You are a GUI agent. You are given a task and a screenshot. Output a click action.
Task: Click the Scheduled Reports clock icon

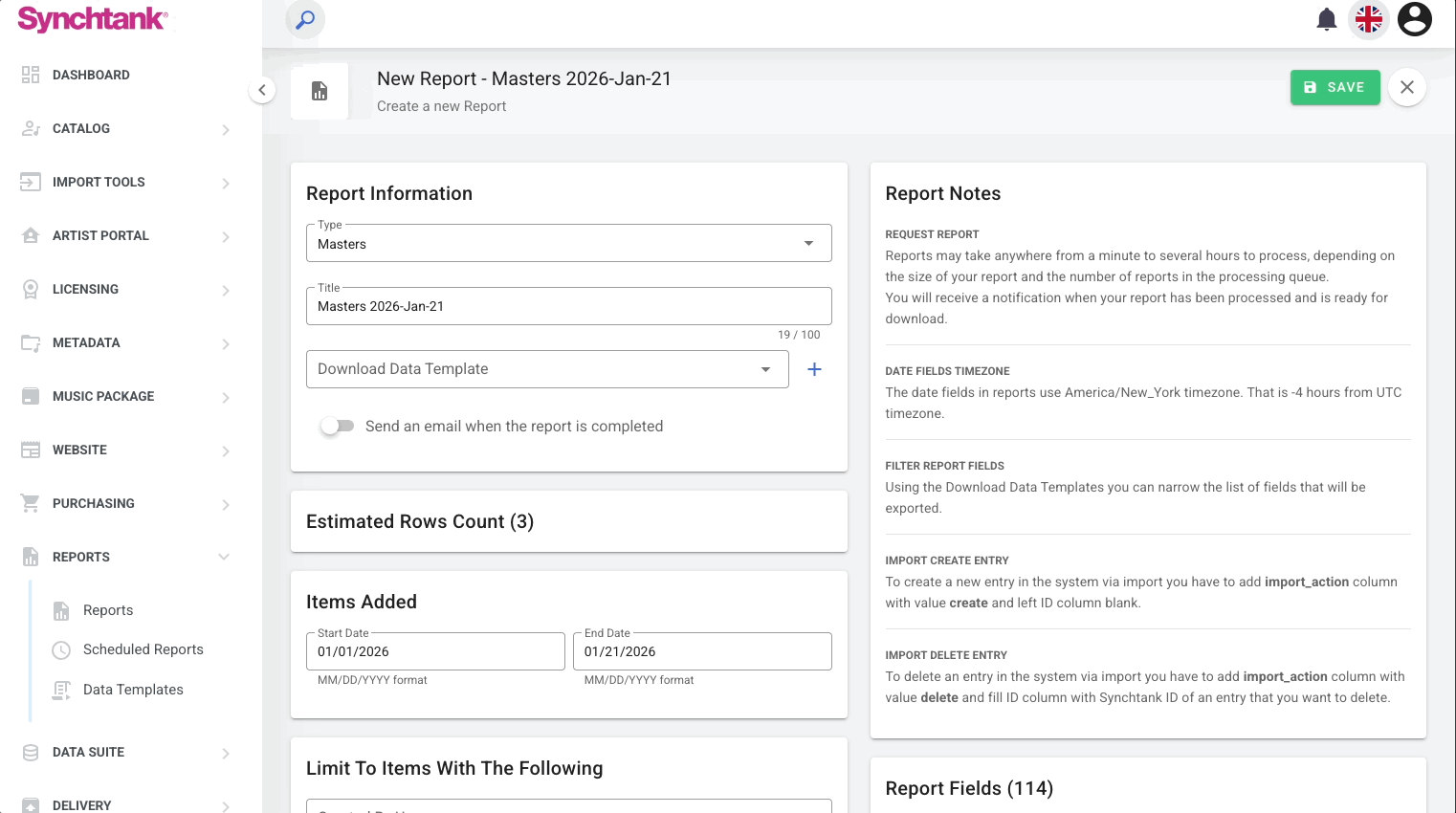pyautogui.click(x=61, y=650)
